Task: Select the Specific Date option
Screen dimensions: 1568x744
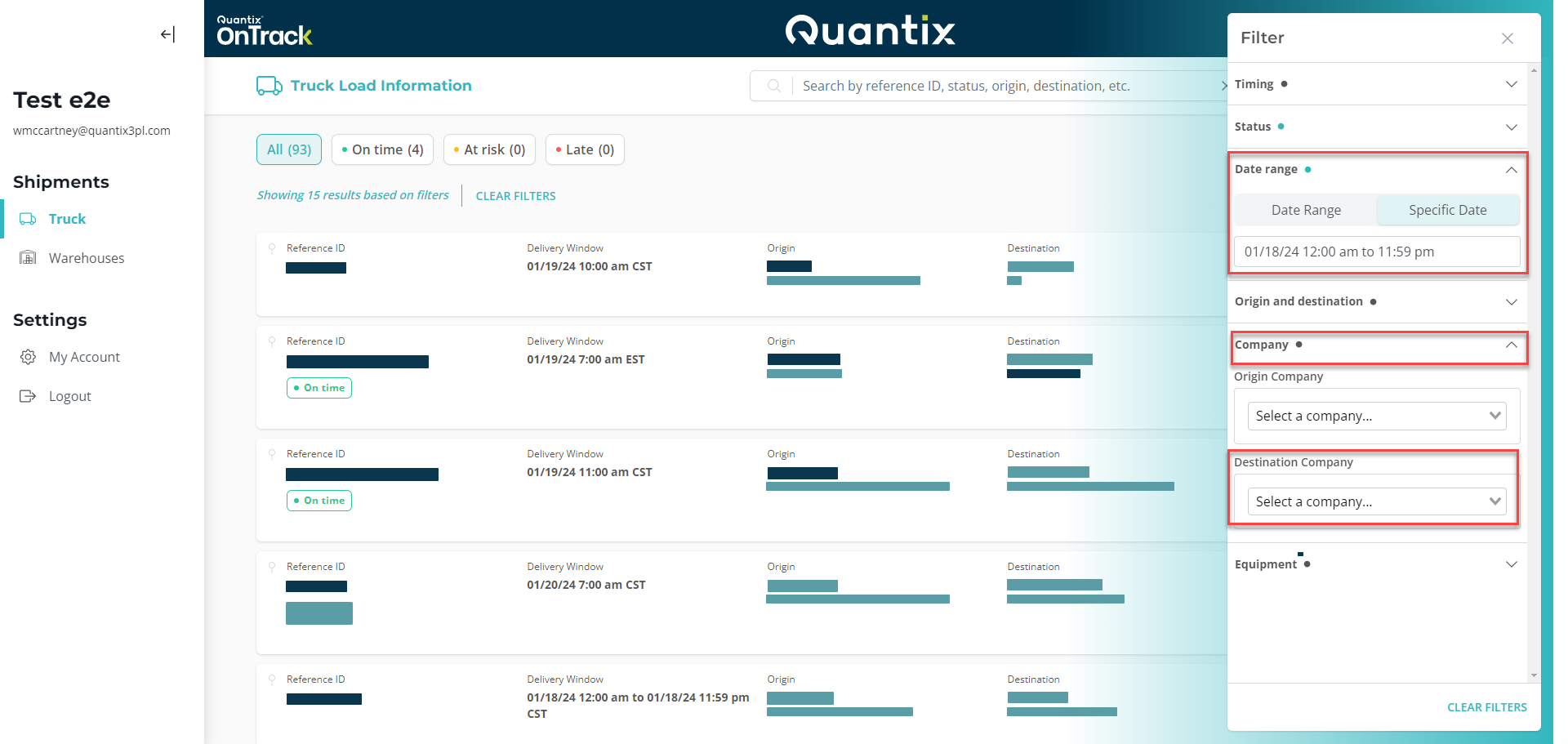Action: pyautogui.click(x=1447, y=210)
